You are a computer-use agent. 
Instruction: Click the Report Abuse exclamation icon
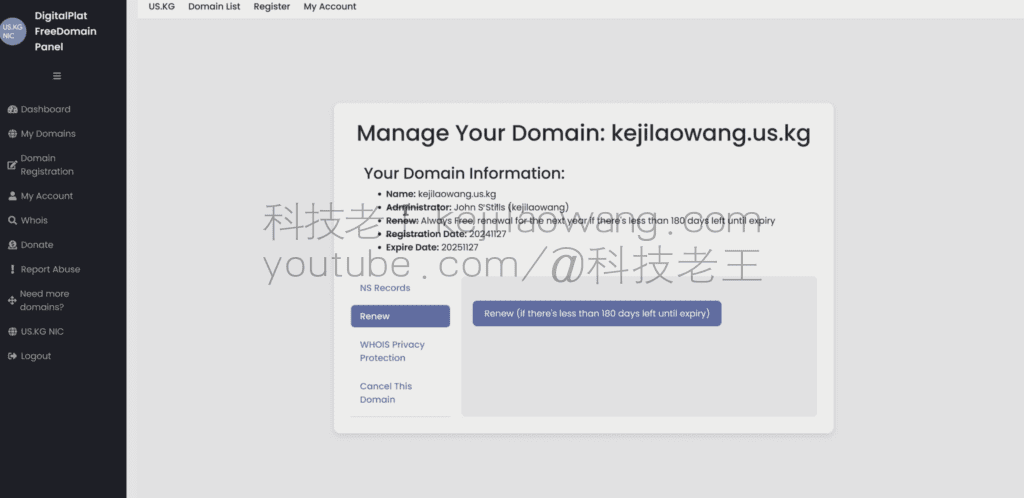(12, 270)
